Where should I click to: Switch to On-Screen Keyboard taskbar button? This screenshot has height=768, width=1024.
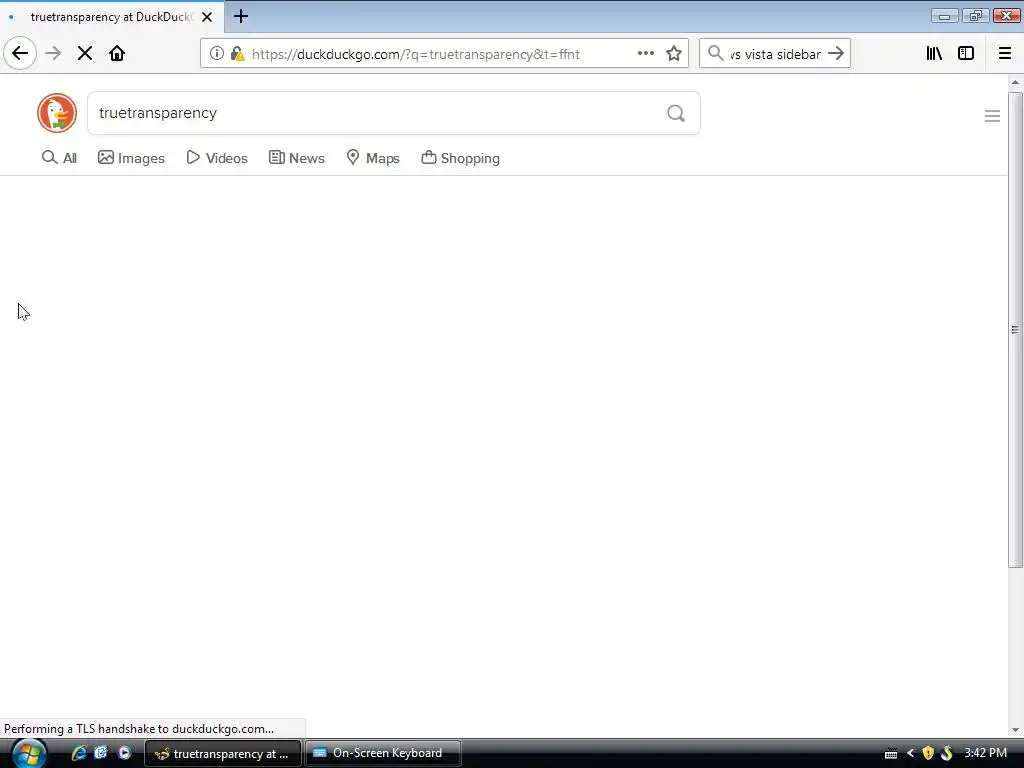[383, 754]
